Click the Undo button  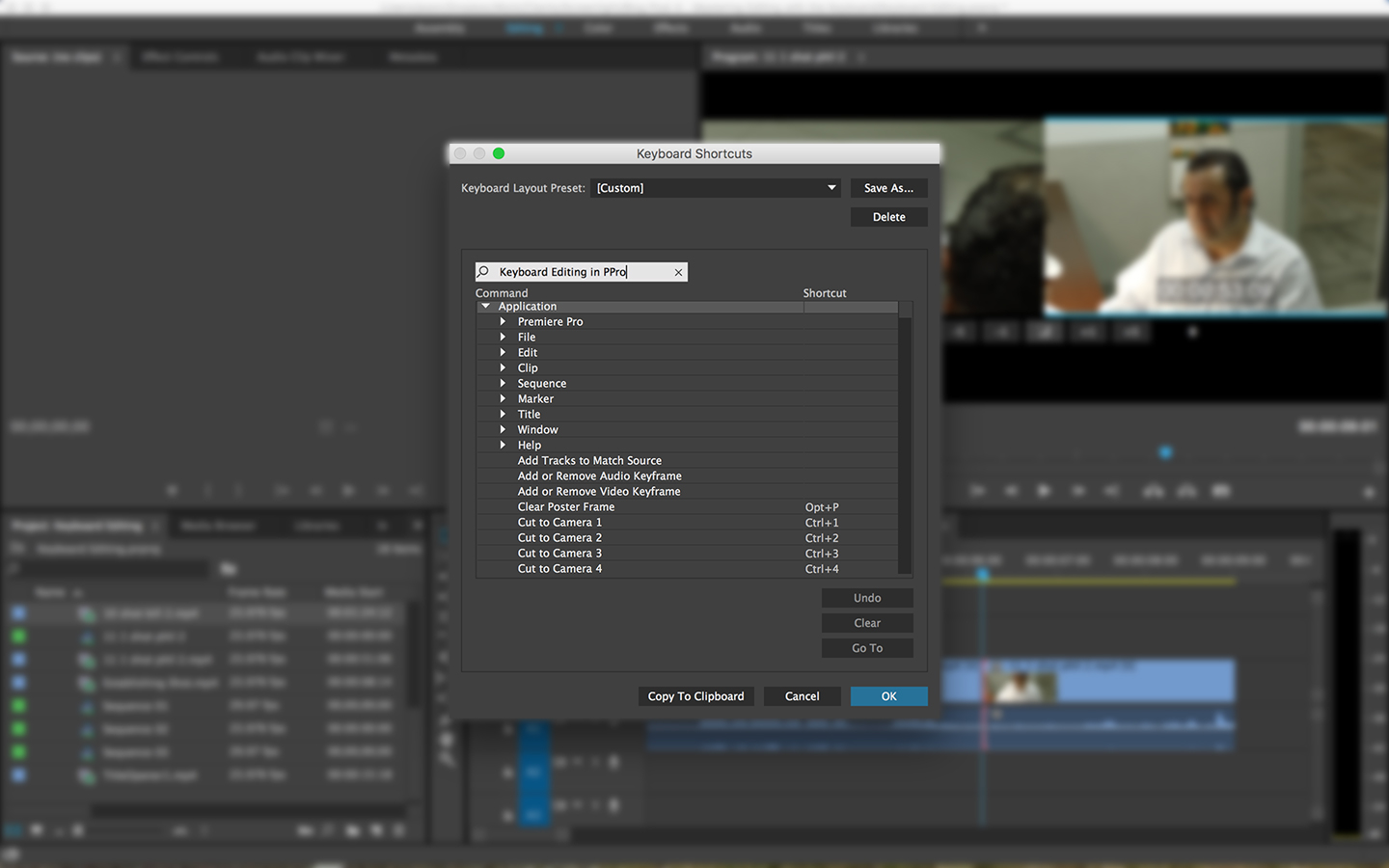[x=867, y=598]
